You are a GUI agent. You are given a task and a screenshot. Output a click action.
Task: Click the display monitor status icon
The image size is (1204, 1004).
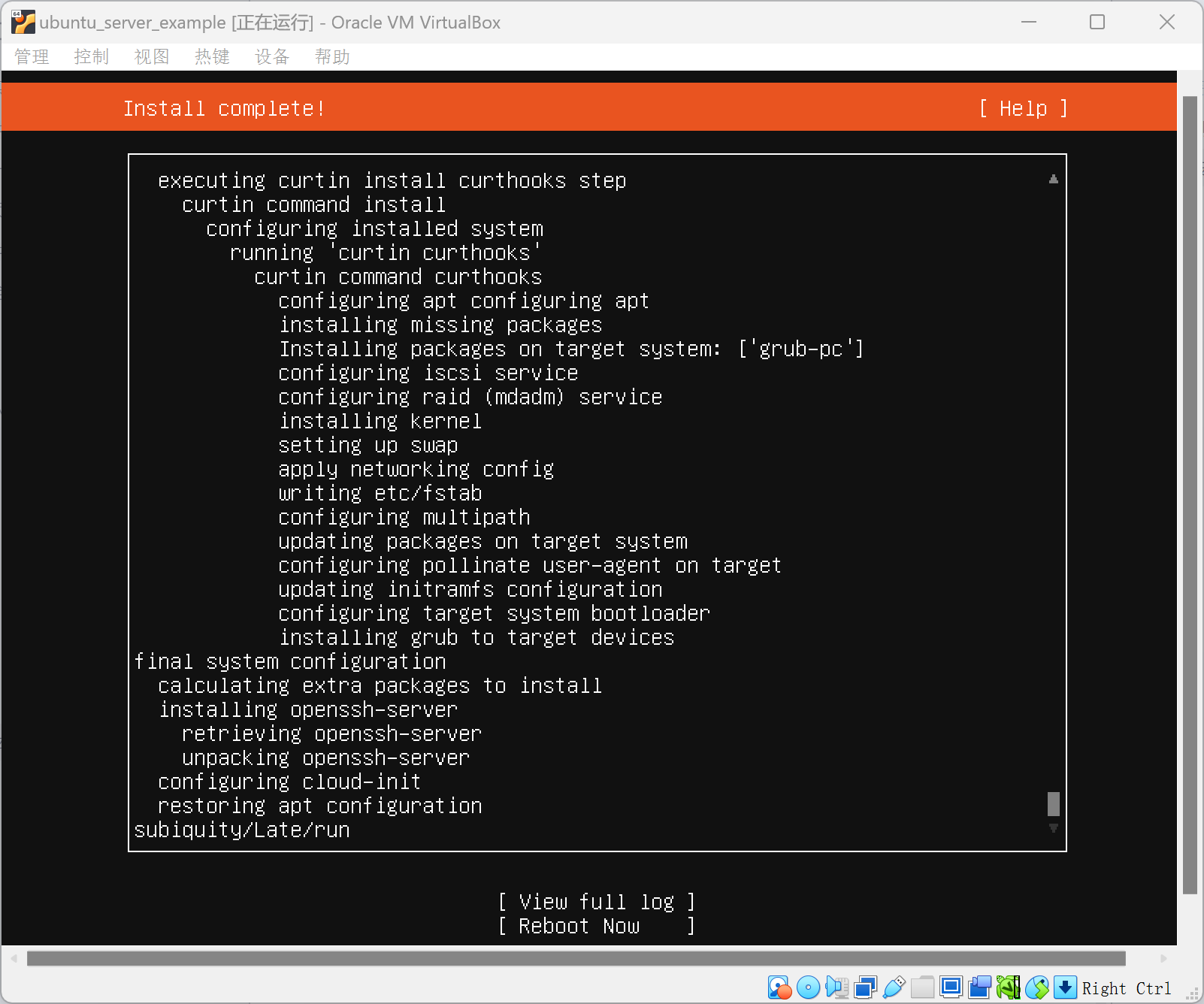[951, 987]
